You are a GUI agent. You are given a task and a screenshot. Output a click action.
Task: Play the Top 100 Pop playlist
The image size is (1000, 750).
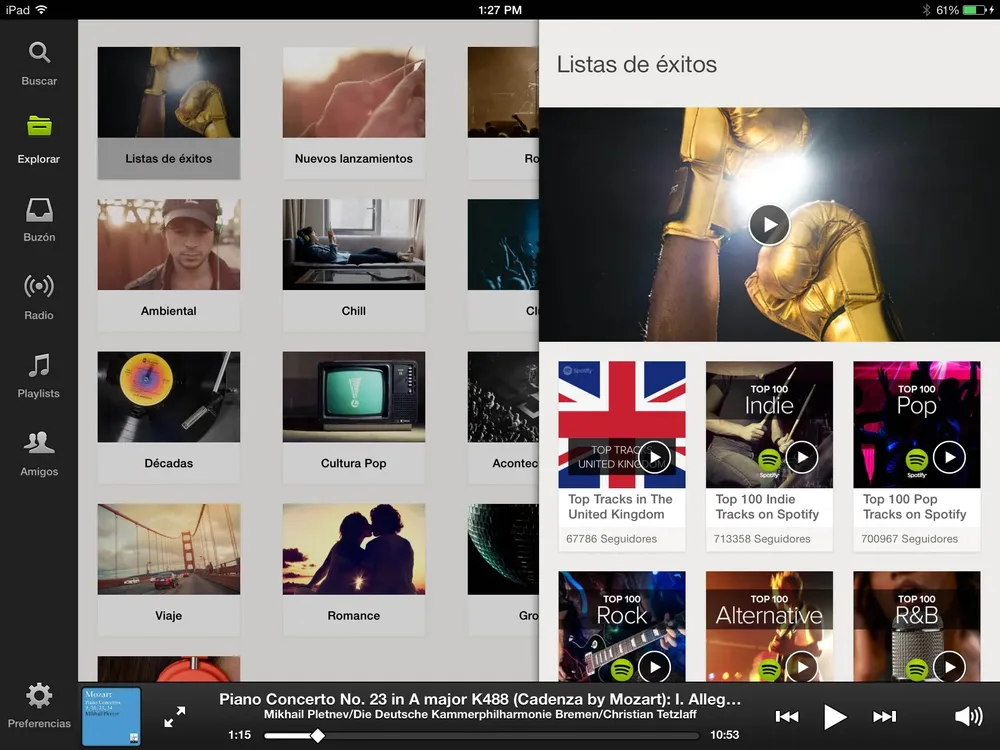point(949,458)
